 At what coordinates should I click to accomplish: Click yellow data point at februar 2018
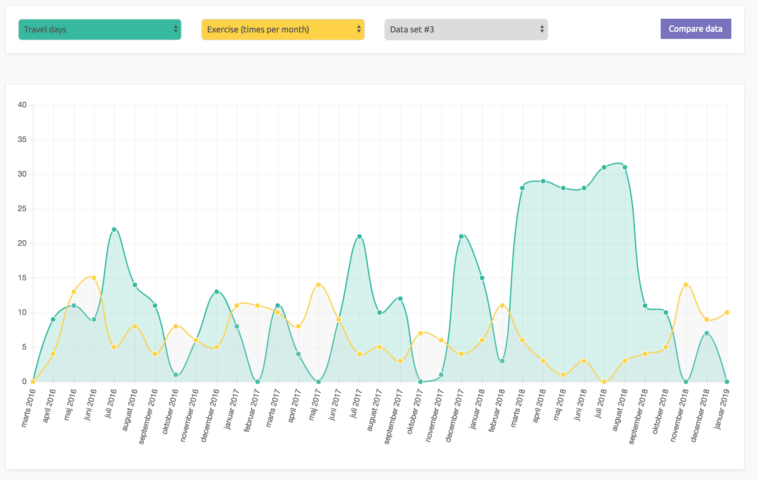502,305
